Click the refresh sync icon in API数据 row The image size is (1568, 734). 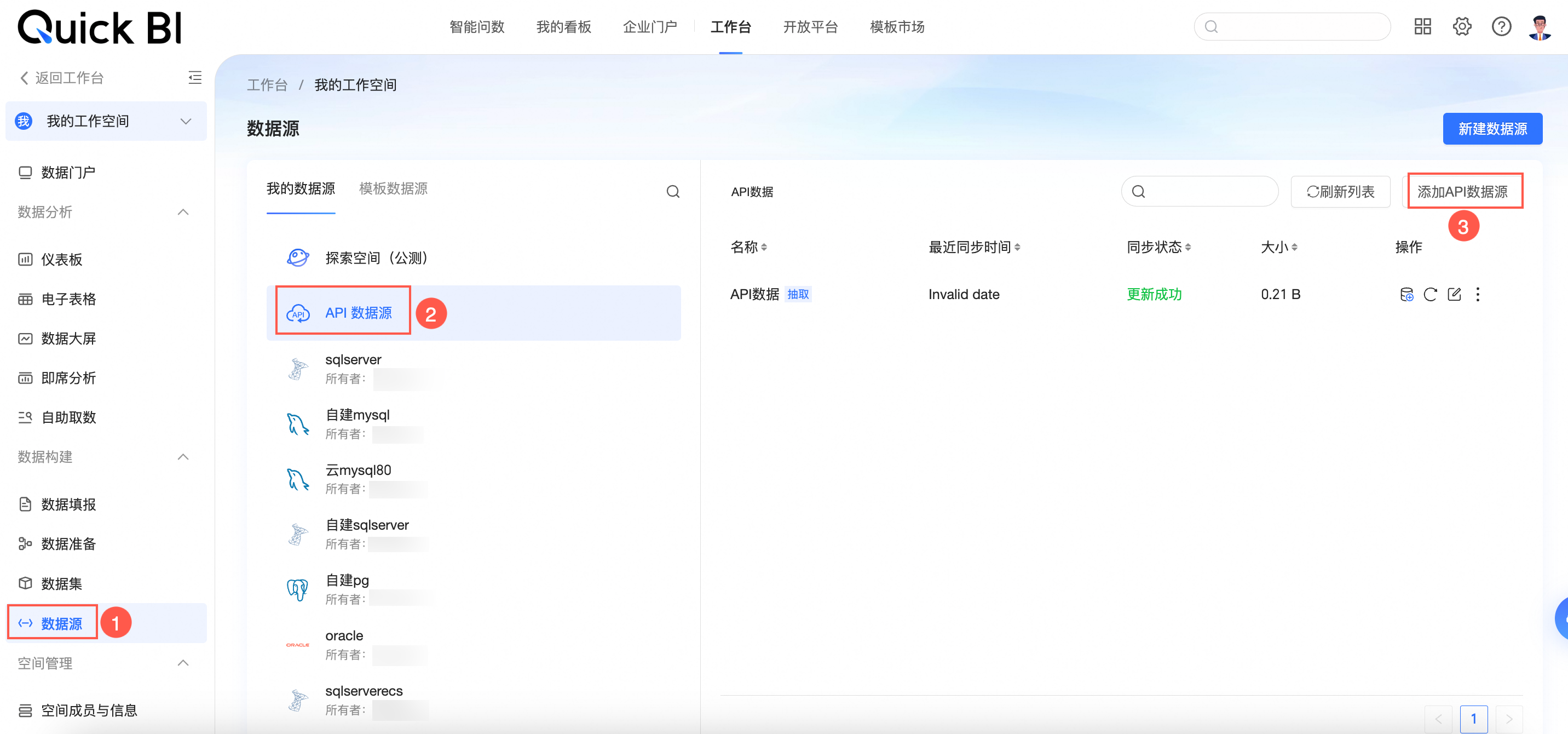tap(1430, 295)
